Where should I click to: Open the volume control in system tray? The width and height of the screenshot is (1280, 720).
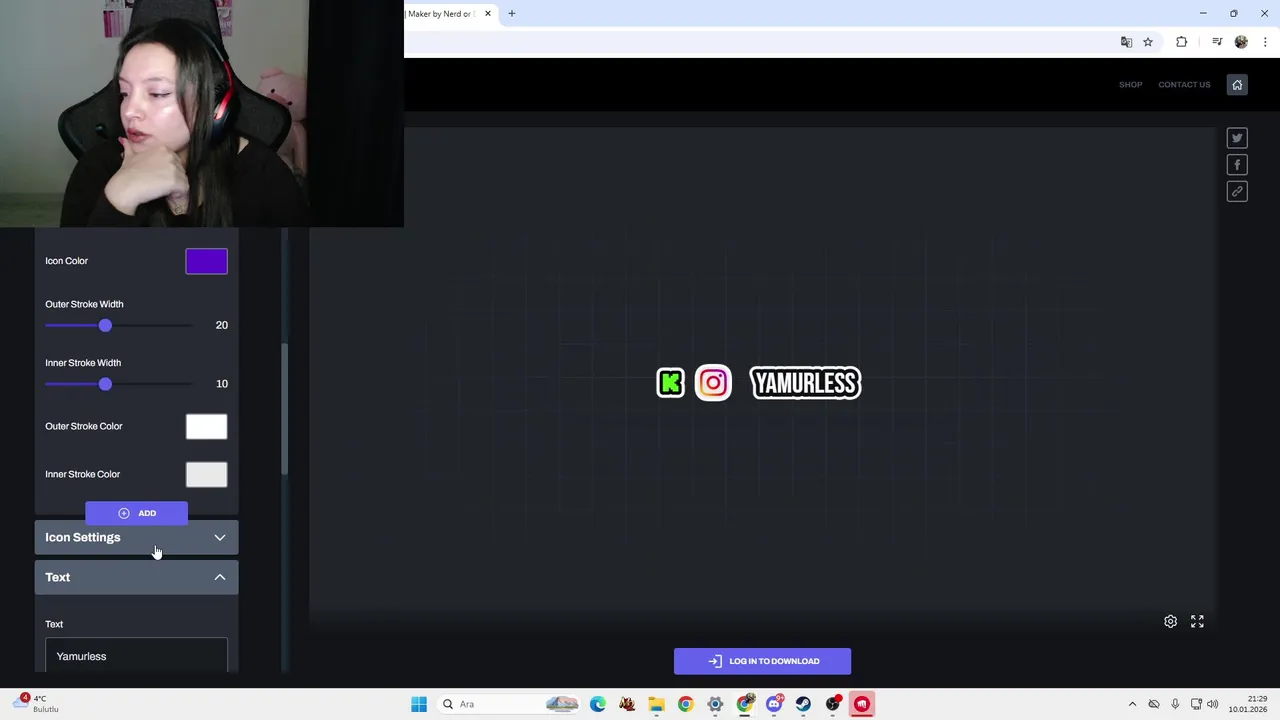[x=1213, y=704]
